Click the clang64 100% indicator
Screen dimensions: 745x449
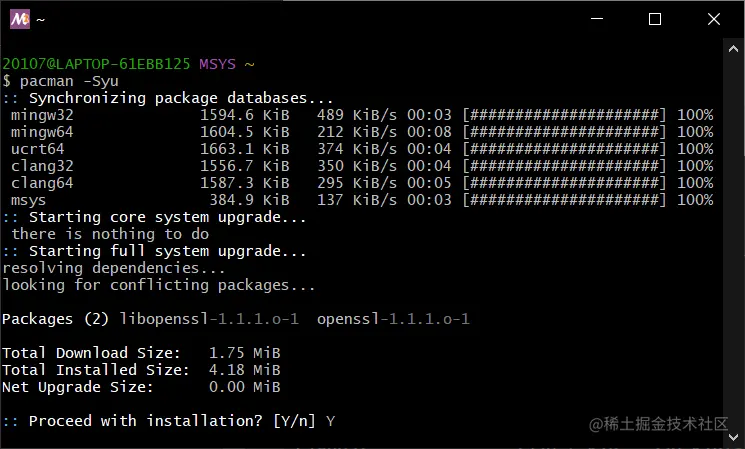695,183
